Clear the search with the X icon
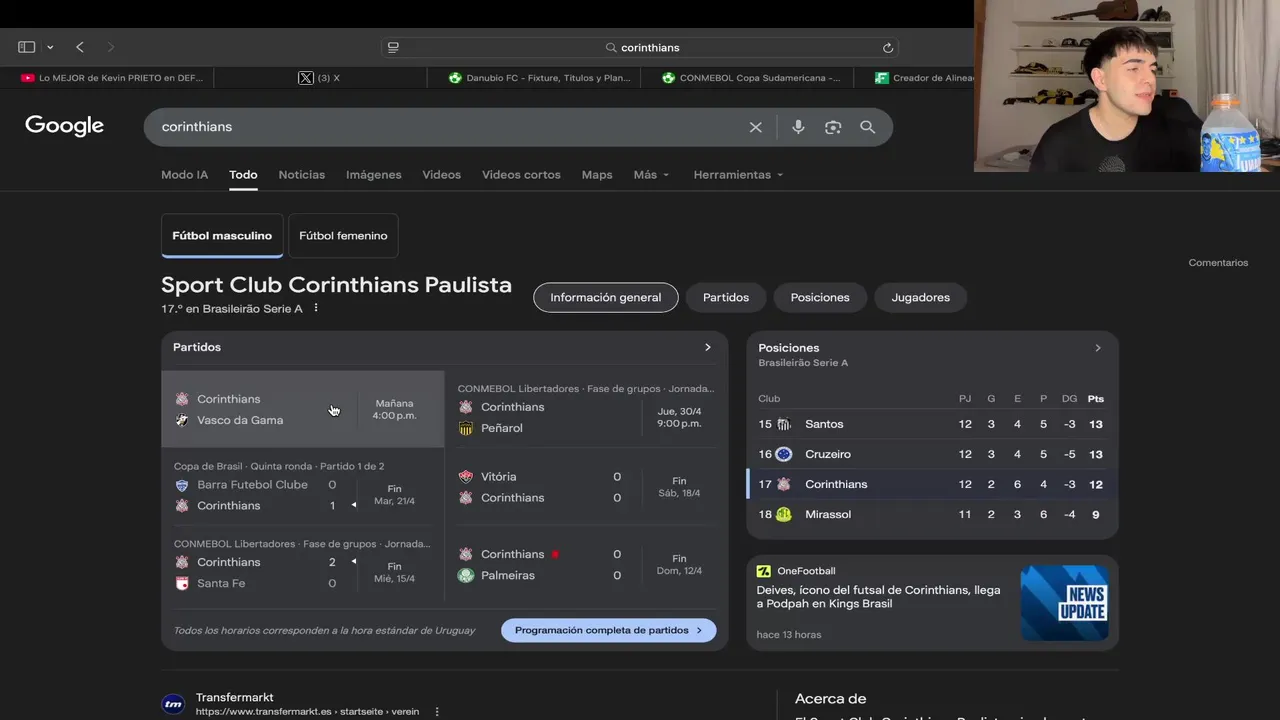This screenshot has width=1280, height=720. pyautogui.click(x=756, y=127)
